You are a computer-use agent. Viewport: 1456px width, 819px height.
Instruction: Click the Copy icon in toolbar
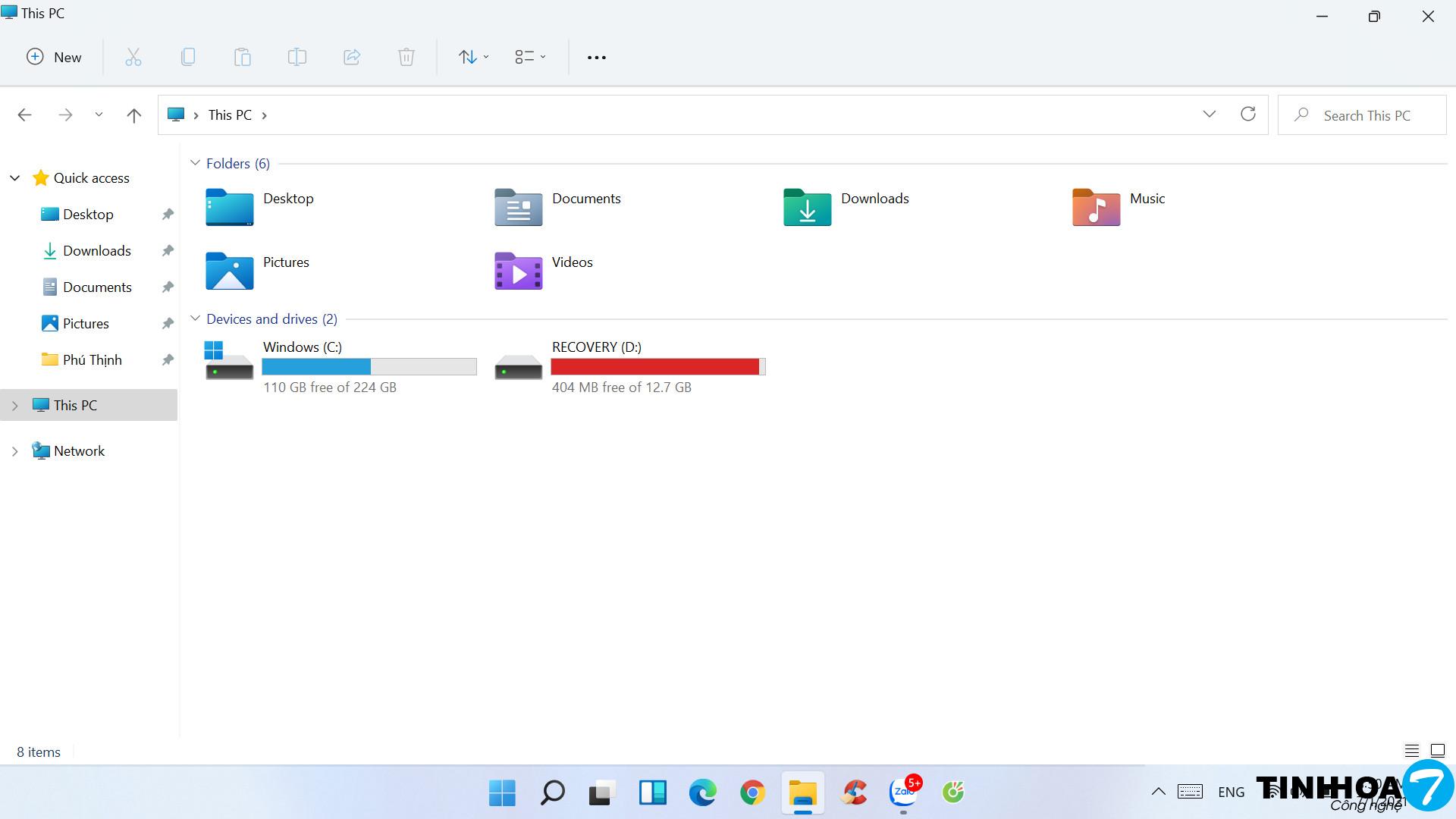coord(188,57)
